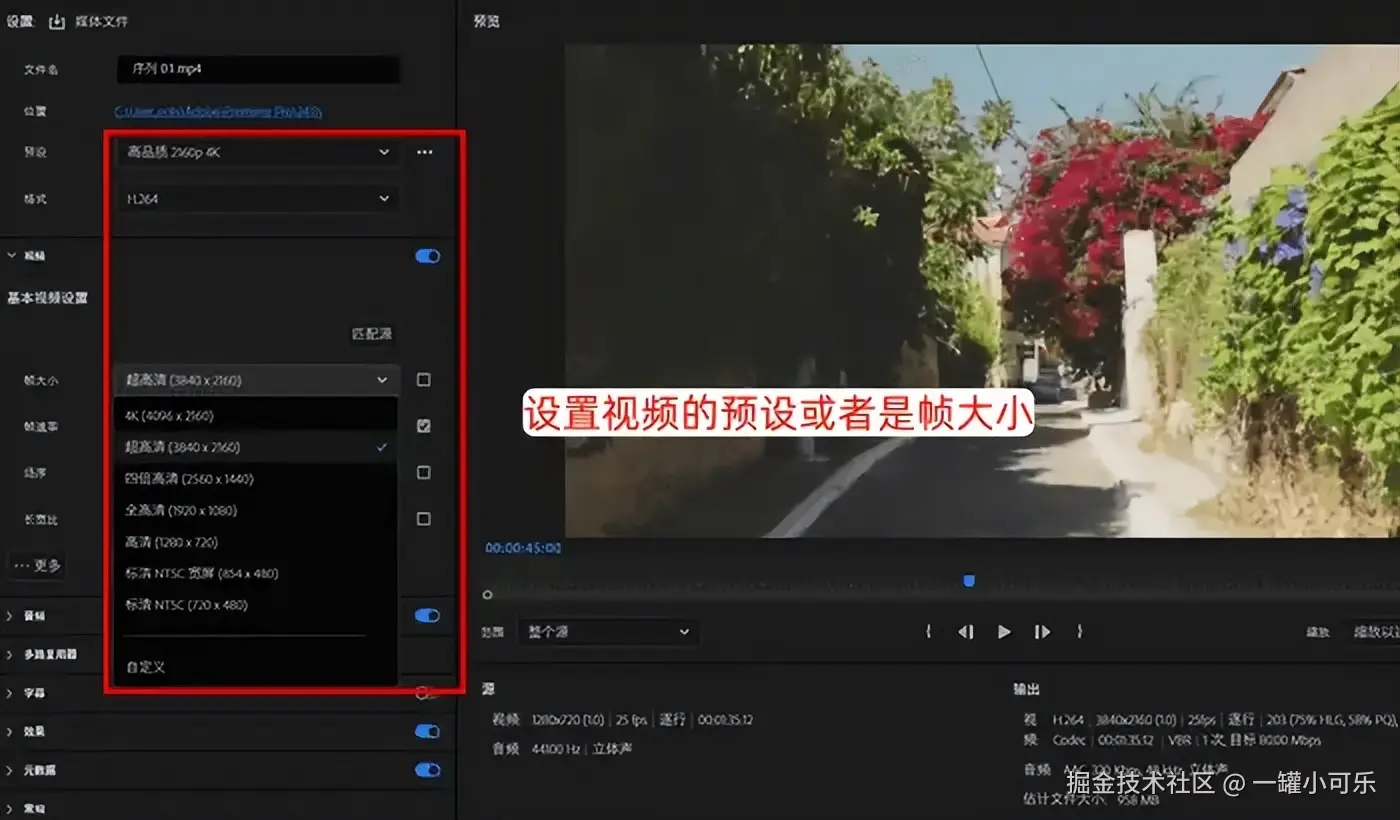Image resolution: width=1400 pixels, height=820 pixels.
Task: Expand the 元数据 section
Action: [11, 770]
